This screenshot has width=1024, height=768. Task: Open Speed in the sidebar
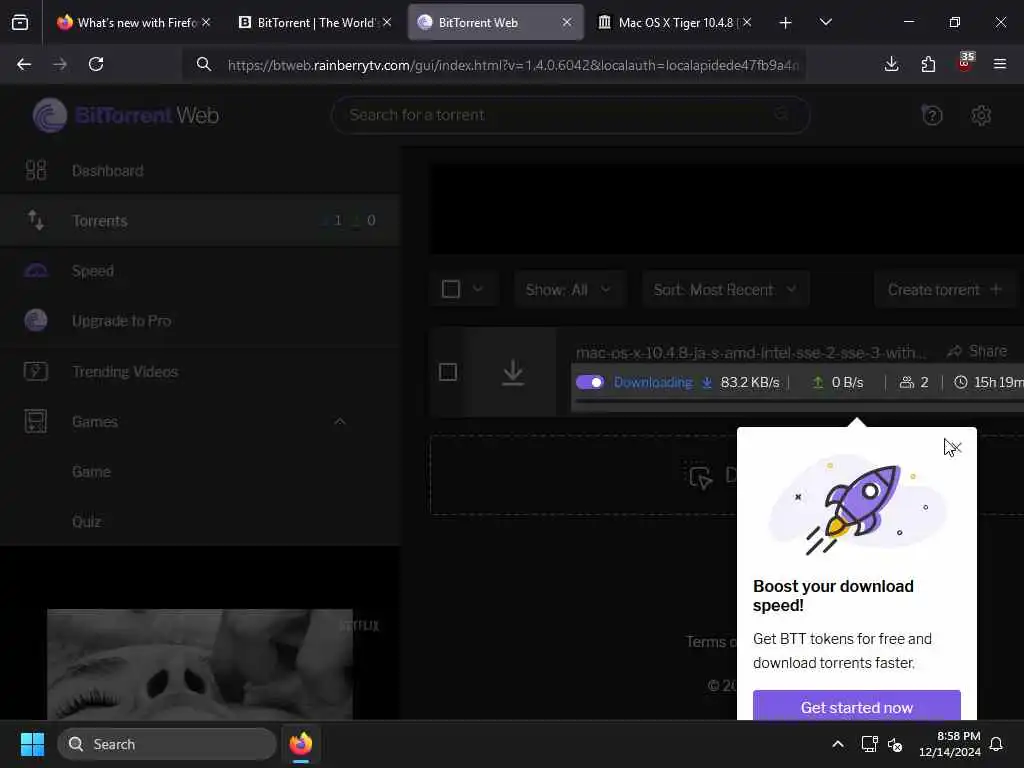click(200, 271)
